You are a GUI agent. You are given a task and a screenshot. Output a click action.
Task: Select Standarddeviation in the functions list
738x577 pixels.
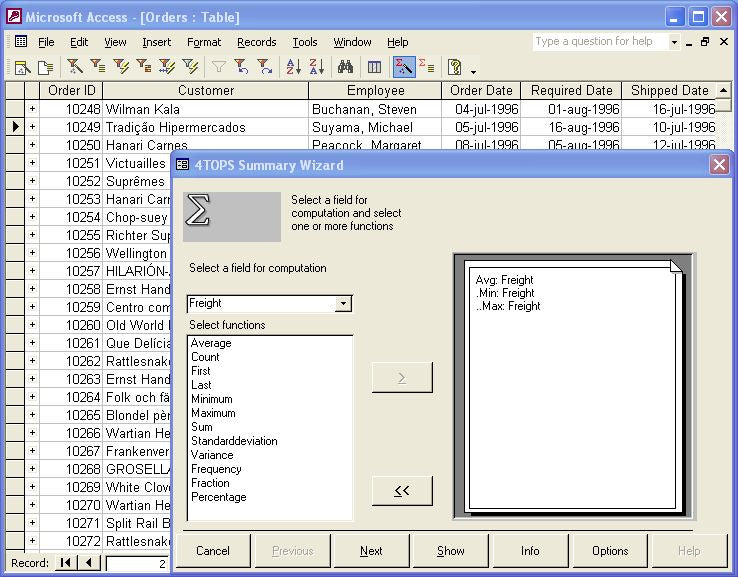[x=234, y=441]
